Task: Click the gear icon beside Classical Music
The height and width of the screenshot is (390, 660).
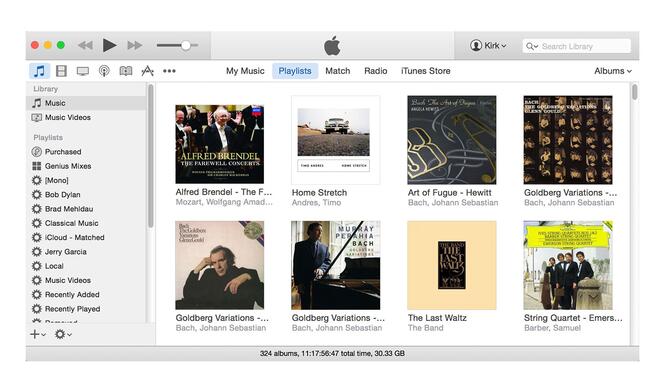Action: click(x=37, y=223)
